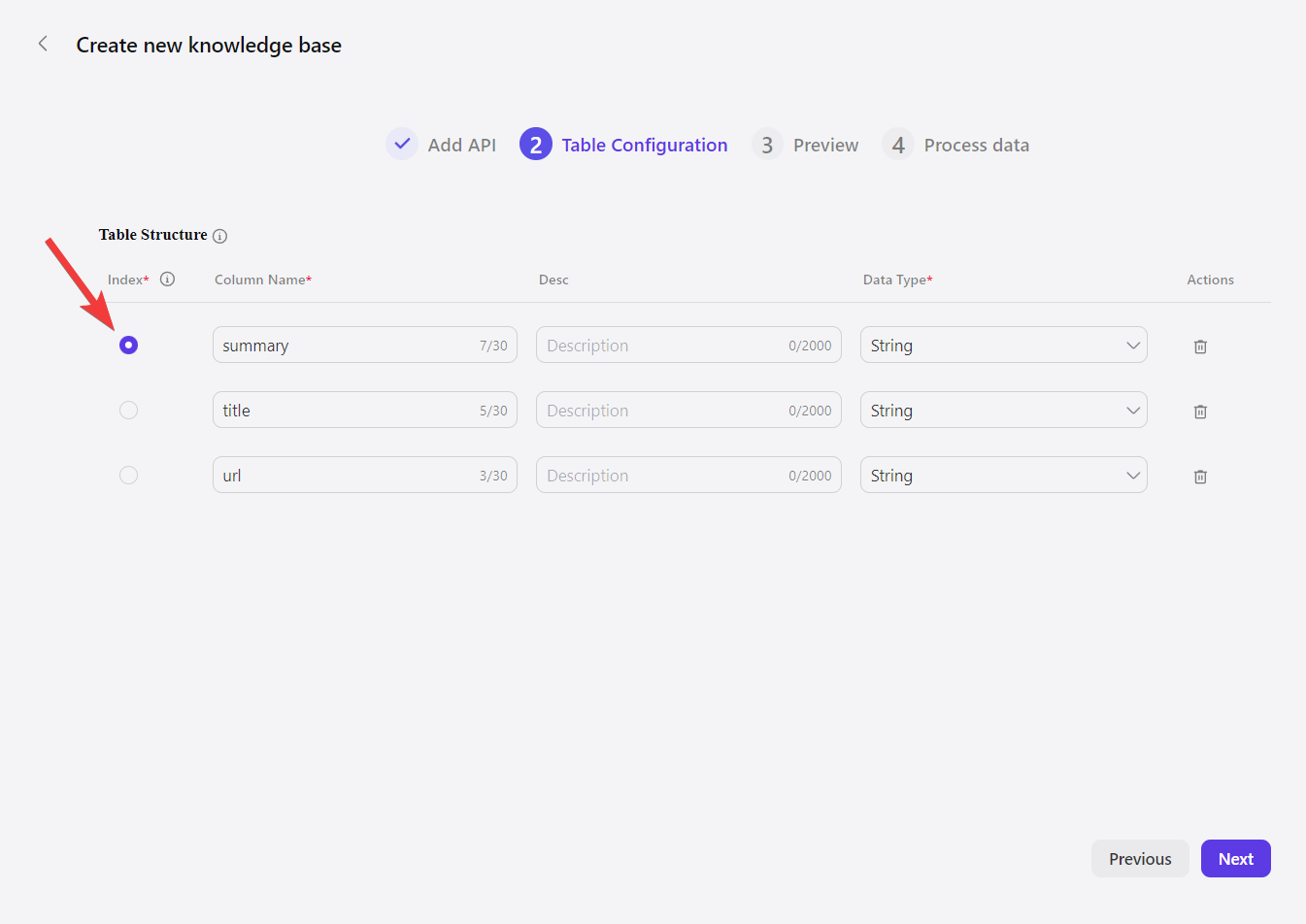Delete the summary column row
The image size is (1306, 924).
pyautogui.click(x=1200, y=346)
